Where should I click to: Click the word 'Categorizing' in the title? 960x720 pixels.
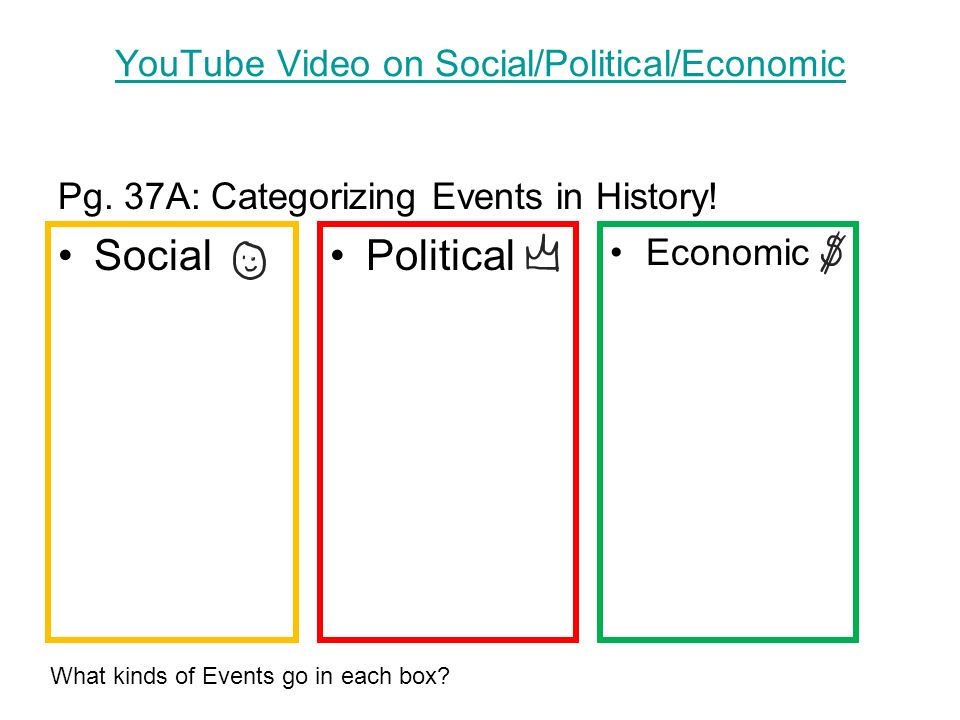(x=313, y=197)
